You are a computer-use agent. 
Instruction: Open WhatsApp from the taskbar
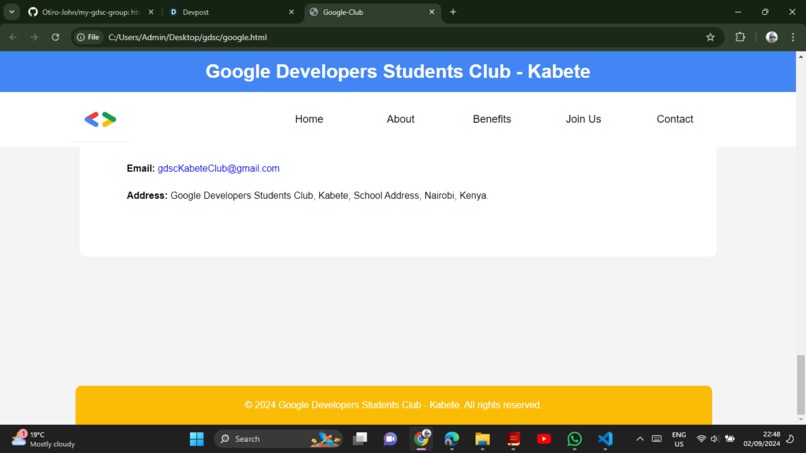[575, 439]
